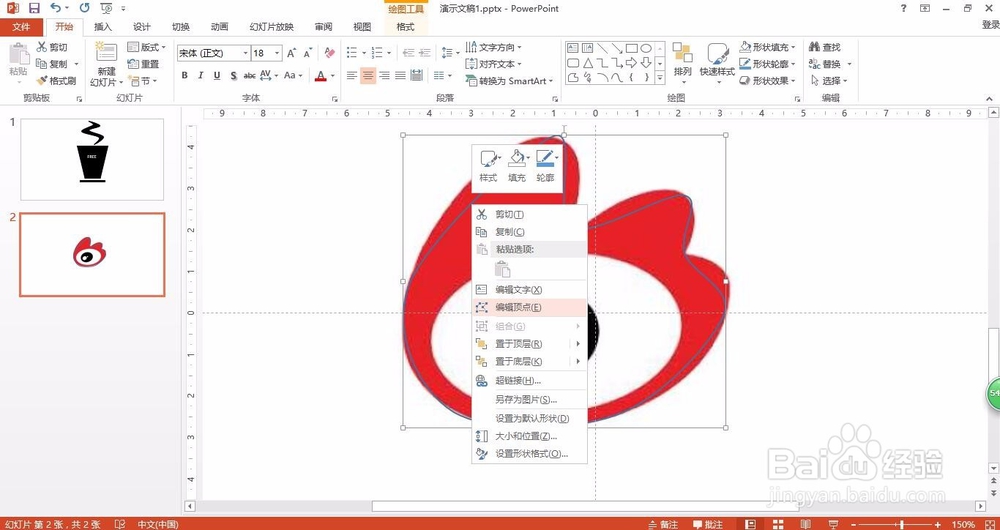Screen dimensions: 1000x530
Task: Click the horizontal scrollbar under the slide
Action: coord(585,506)
